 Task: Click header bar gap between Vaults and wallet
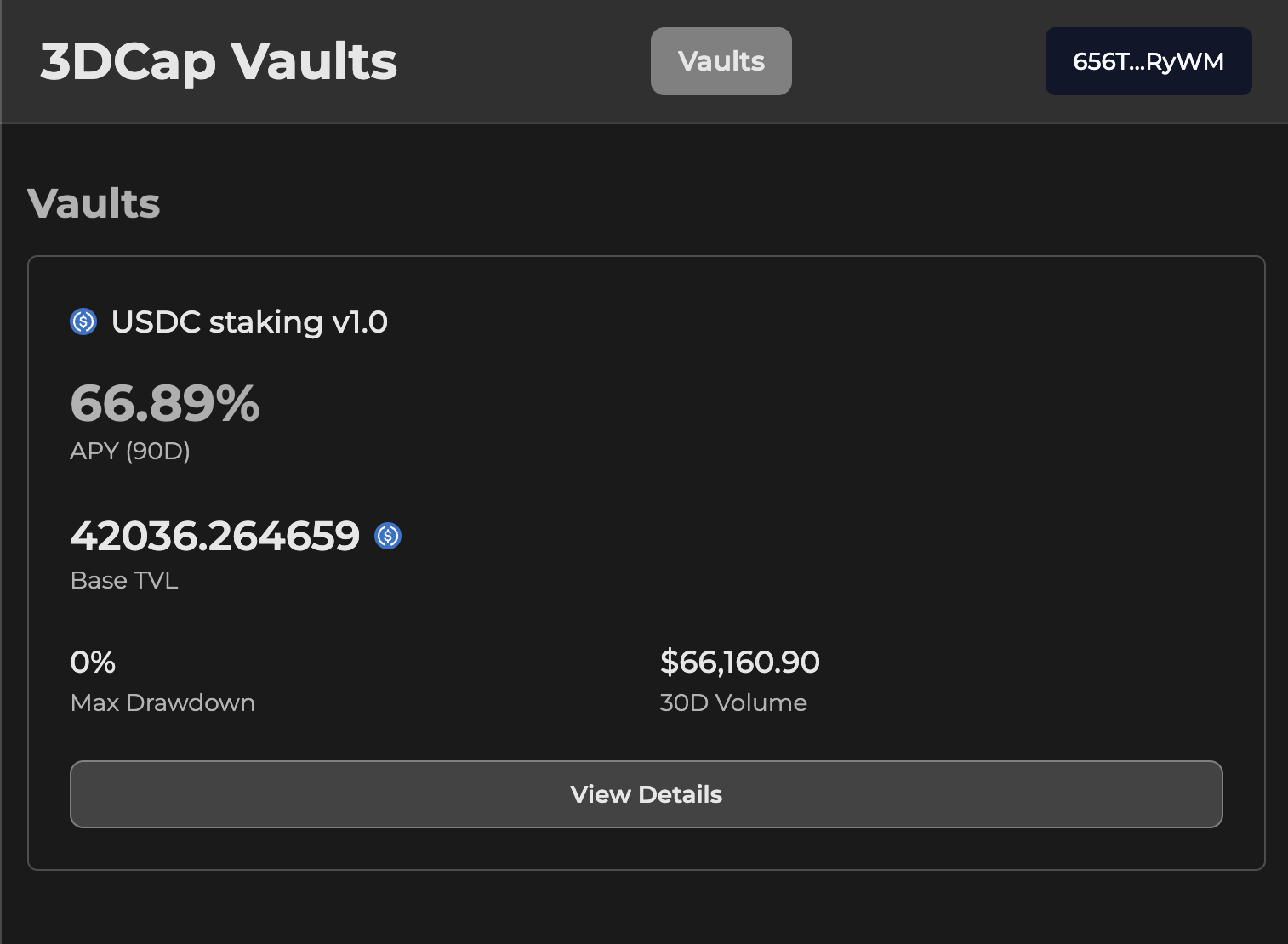click(x=919, y=61)
